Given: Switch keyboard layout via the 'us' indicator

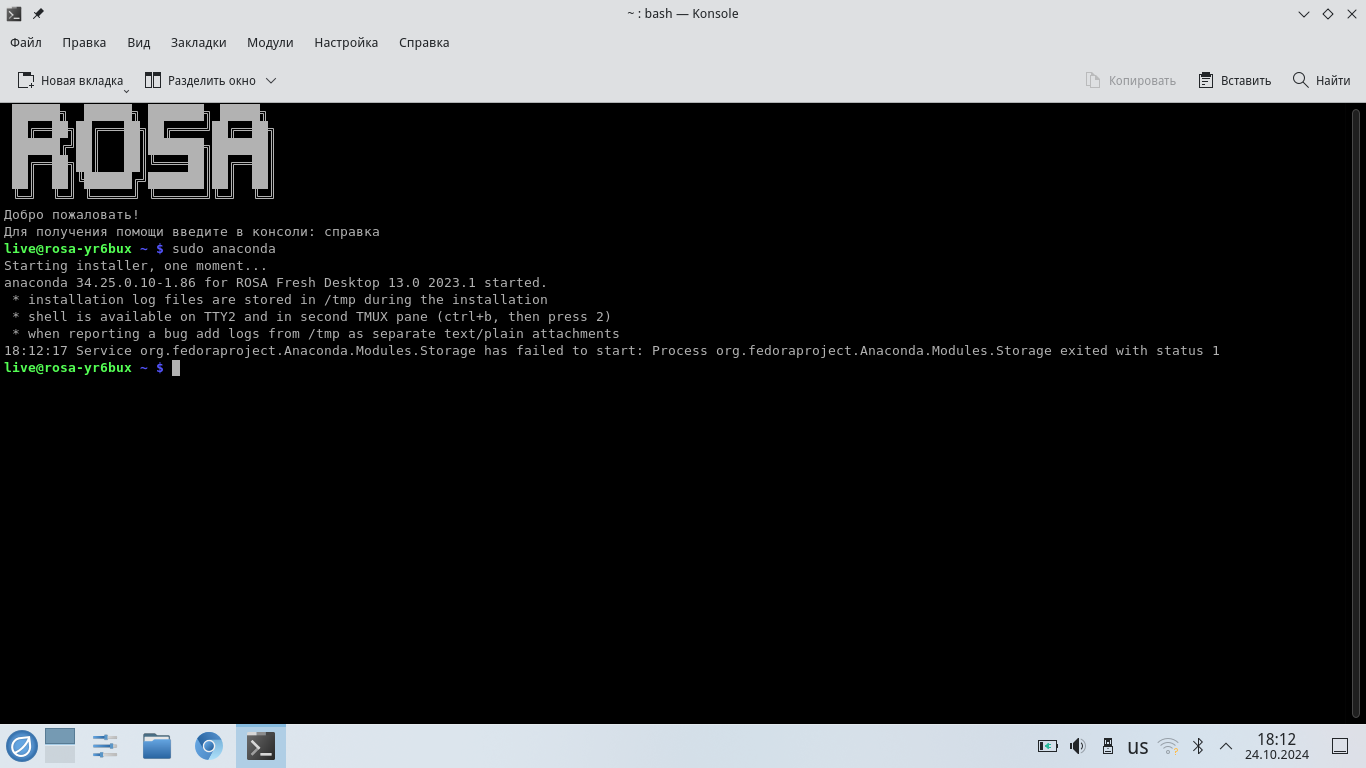Looking at the screenshot, I should coord(1138,747).
